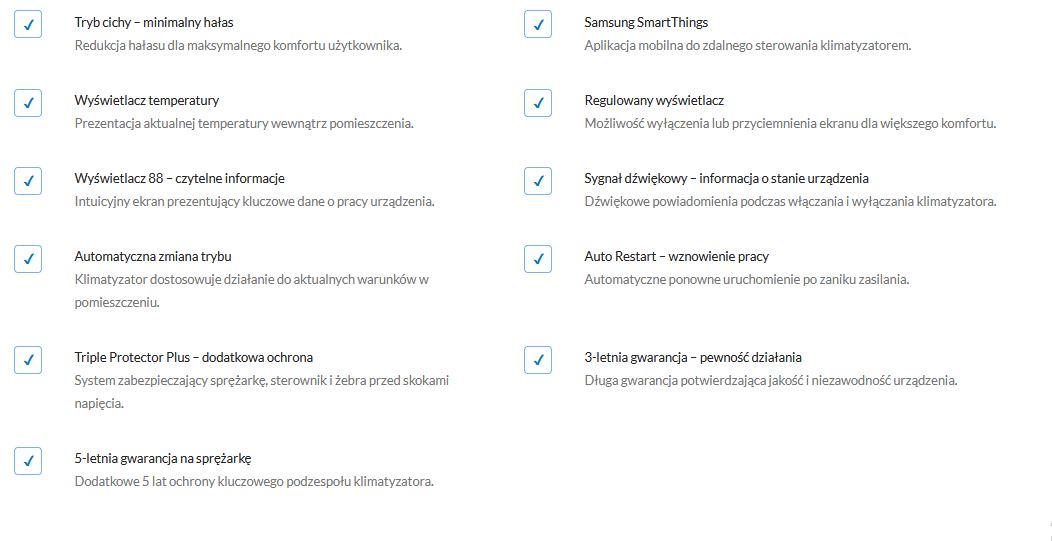Screen dimensions: 1052x541
Task: Select the Regulowany wyświetlacz check icon
Action: [538, 102]
